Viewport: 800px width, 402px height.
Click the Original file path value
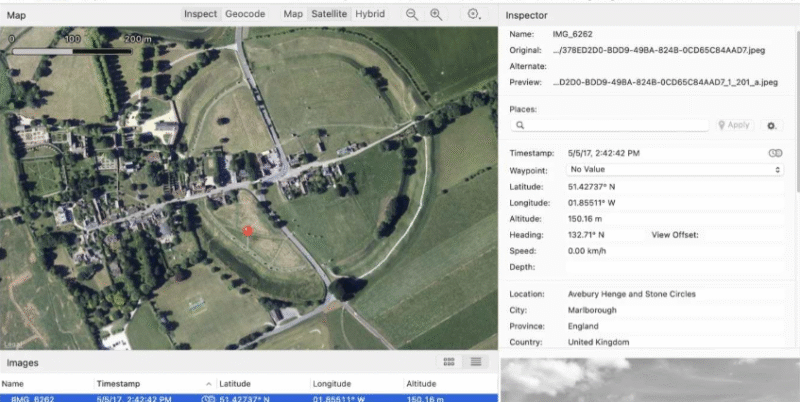pyautogui.click(x=659, y=50)
